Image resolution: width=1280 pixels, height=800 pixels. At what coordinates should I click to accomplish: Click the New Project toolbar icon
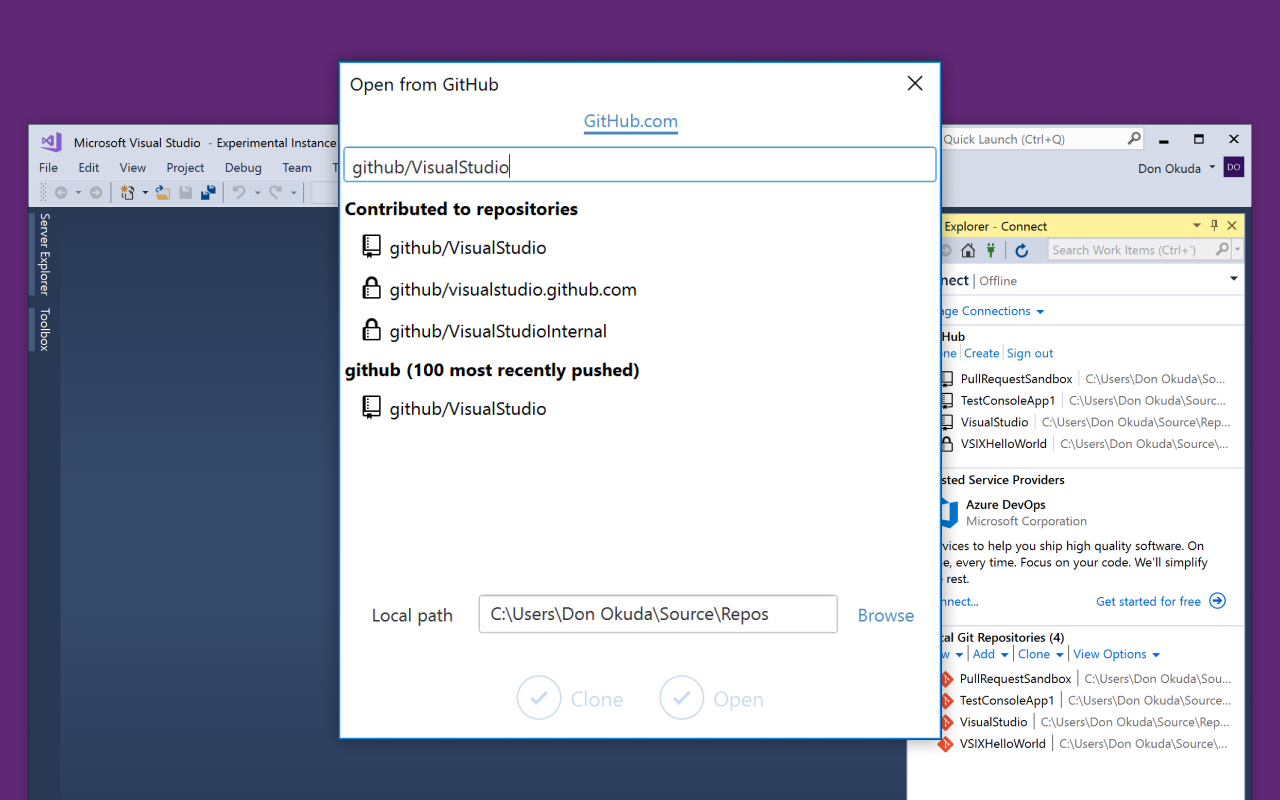[x=127, y=193]
